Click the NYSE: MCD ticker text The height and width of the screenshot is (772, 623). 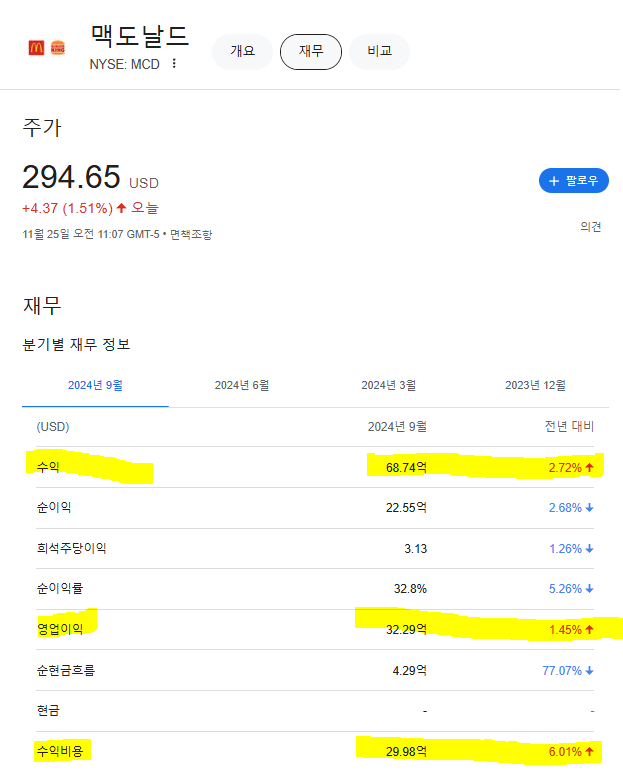[125, 64]
